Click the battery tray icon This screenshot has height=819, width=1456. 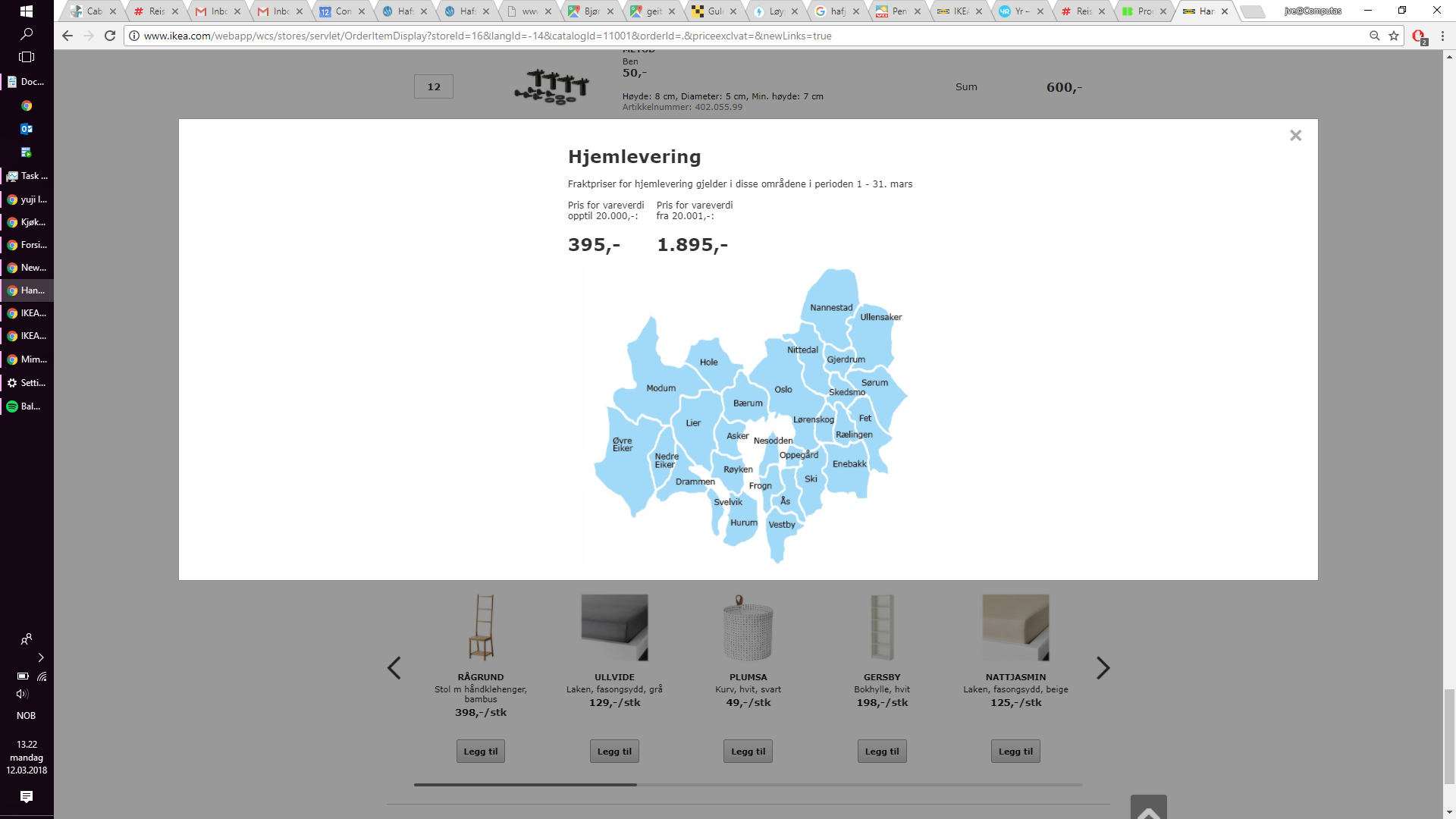pos(23,676)
